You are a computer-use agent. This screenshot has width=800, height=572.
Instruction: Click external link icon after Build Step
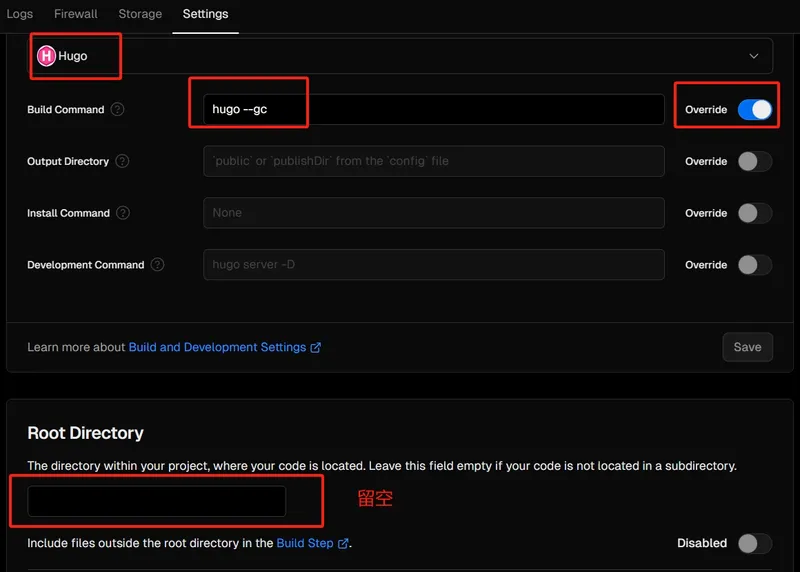pos(343,543)
